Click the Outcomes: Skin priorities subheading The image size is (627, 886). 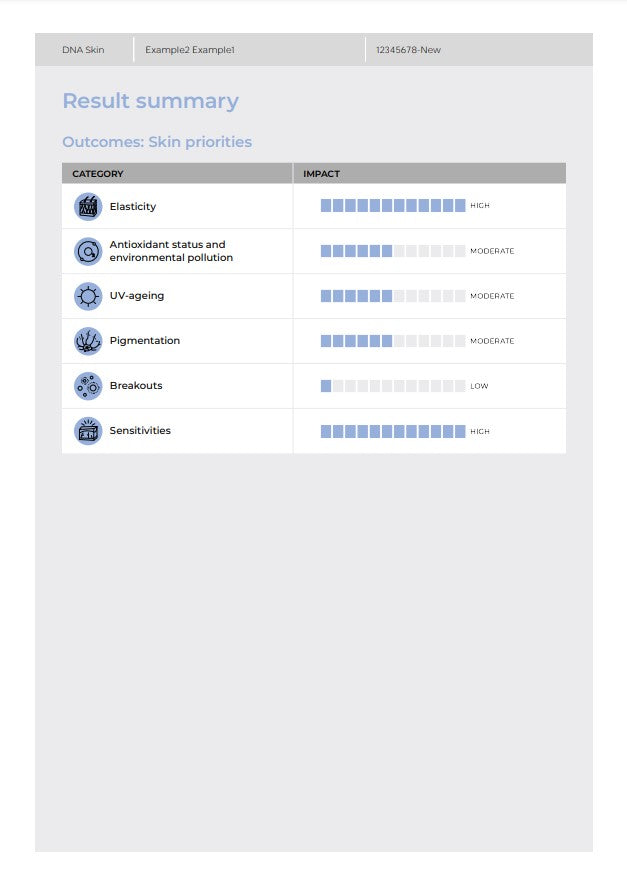coord(157,142)
